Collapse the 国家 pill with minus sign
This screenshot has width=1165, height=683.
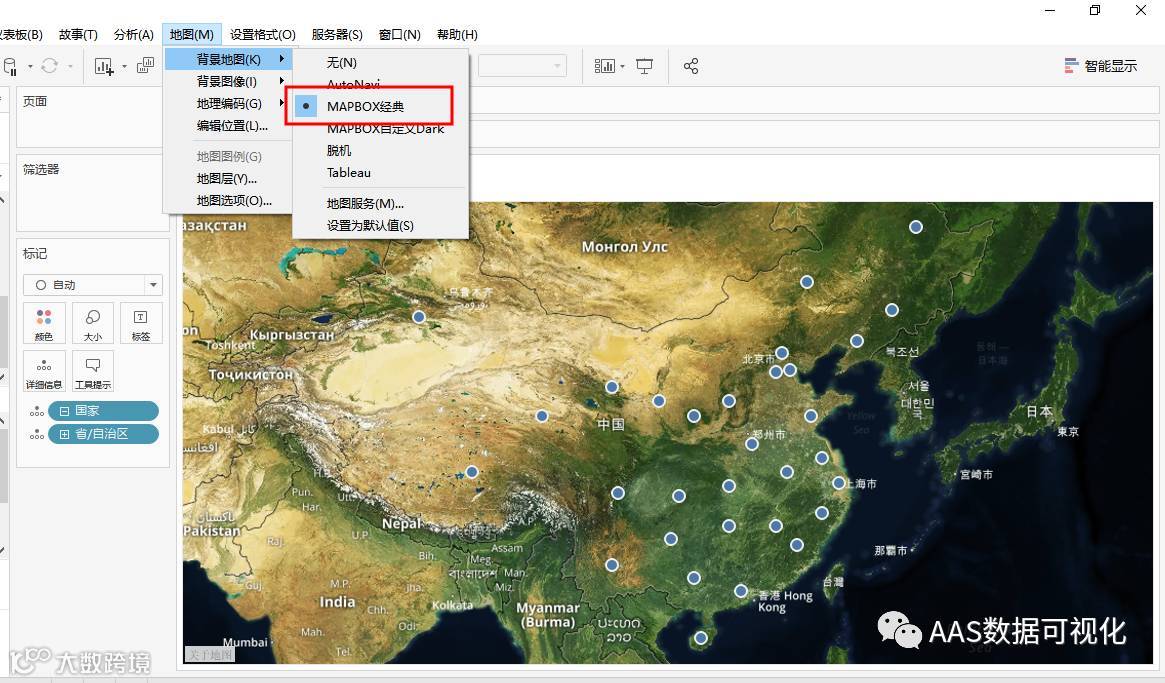[x=65, y=411]
